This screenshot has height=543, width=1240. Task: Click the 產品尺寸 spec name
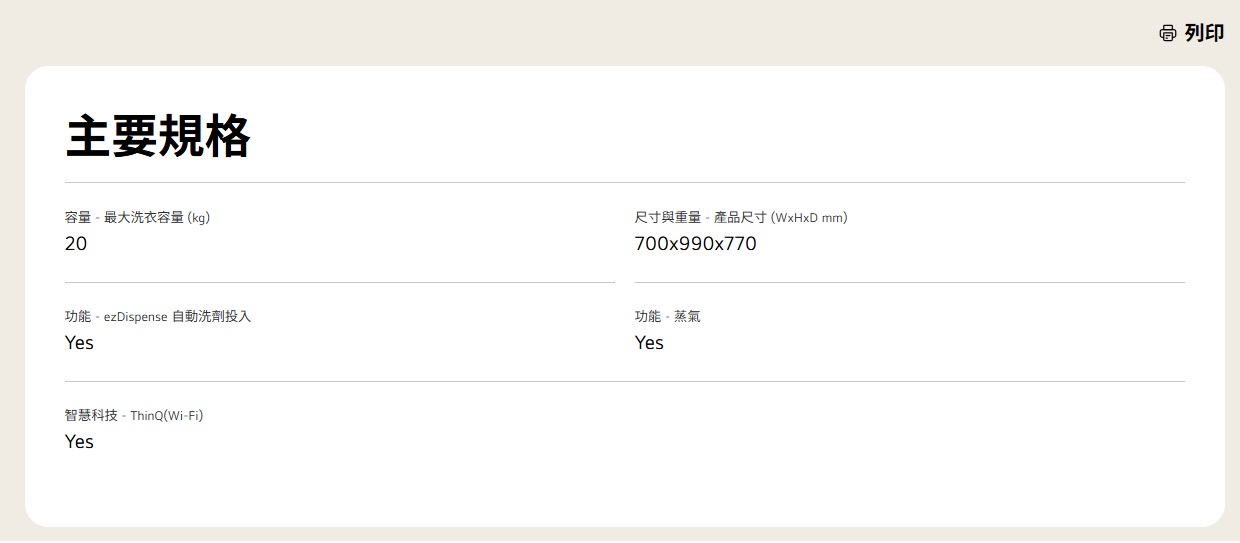740,217
